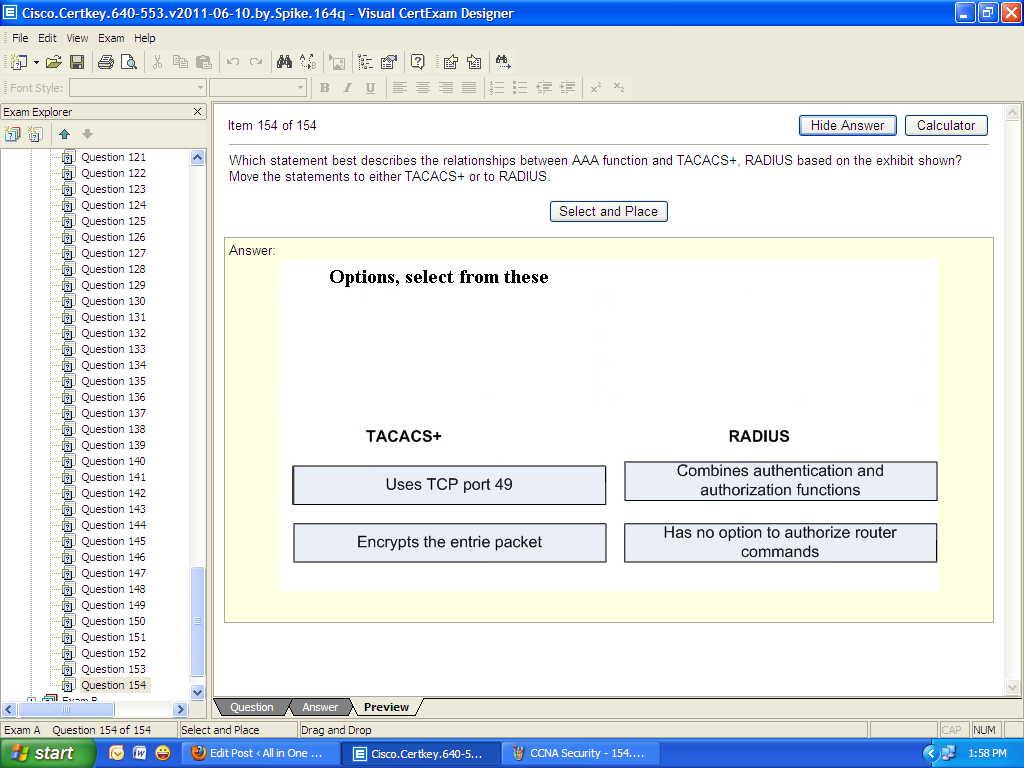Toggle Italic formatting

347,88
